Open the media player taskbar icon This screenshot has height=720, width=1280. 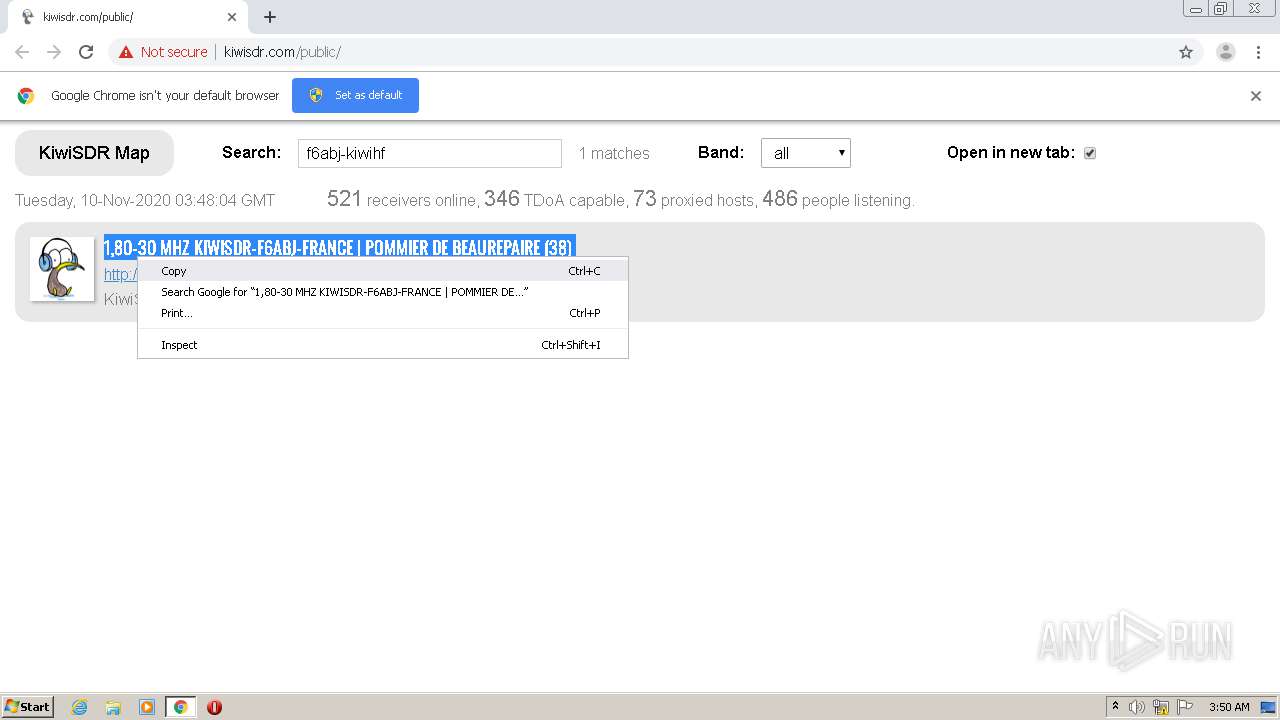coord(147,707)
